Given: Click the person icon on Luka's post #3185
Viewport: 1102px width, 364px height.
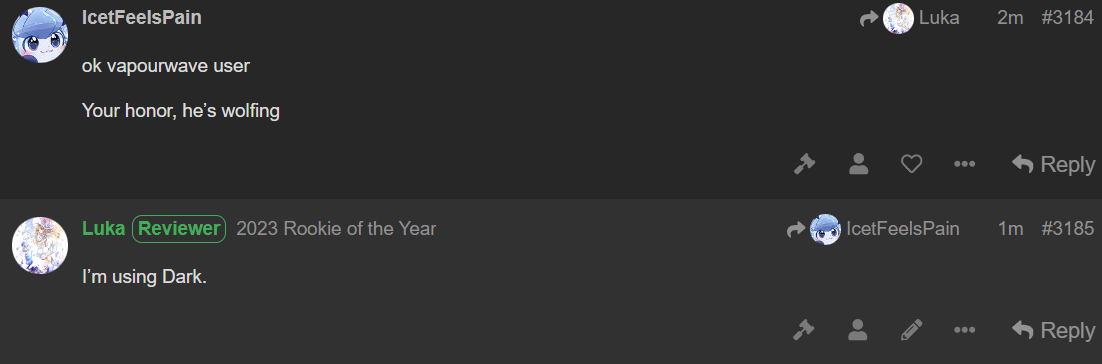Looking at the screenshot, I should coord(857,330).
